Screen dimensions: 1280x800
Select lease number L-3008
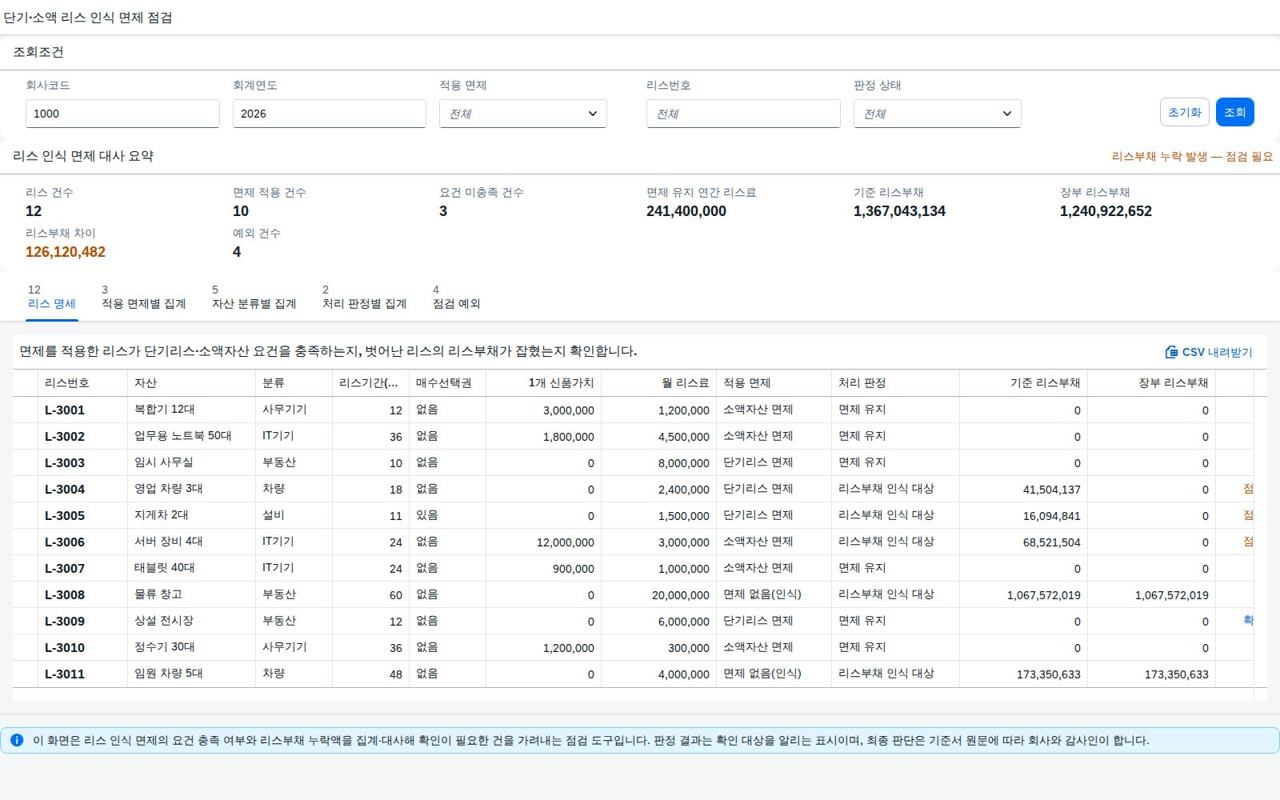pos(65,595)
